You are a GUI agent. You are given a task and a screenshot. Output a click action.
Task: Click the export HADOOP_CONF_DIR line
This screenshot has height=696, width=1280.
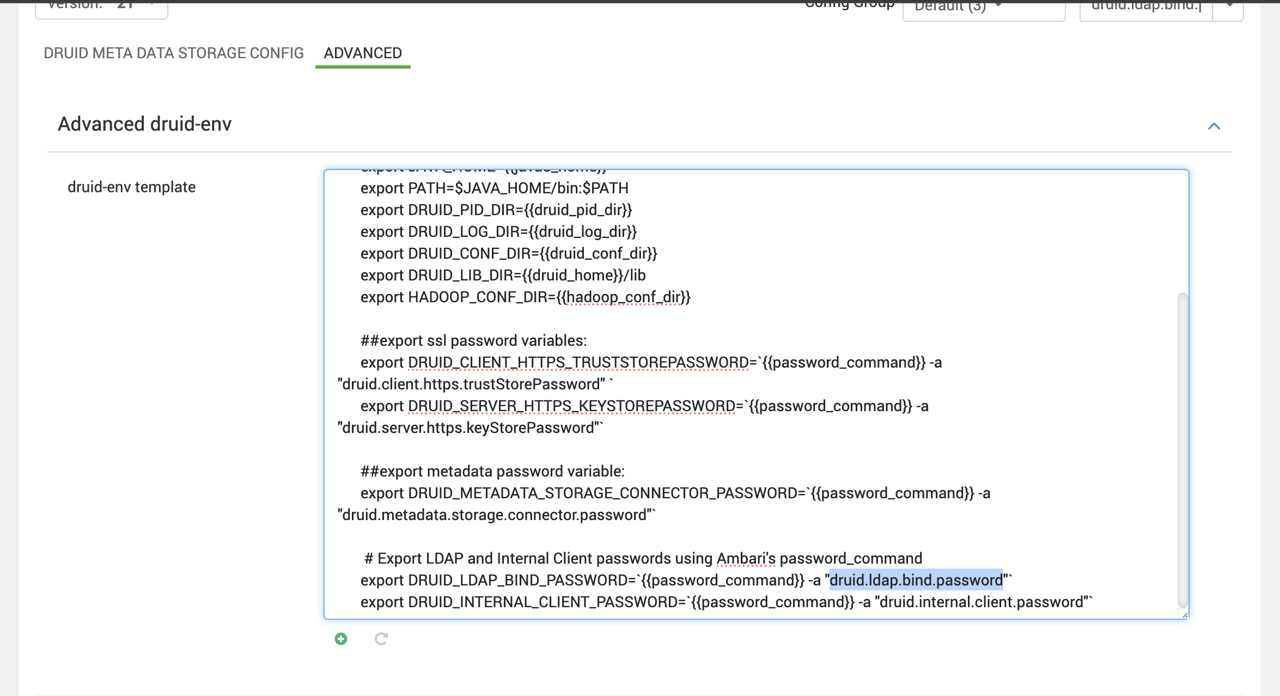point(525,297)
